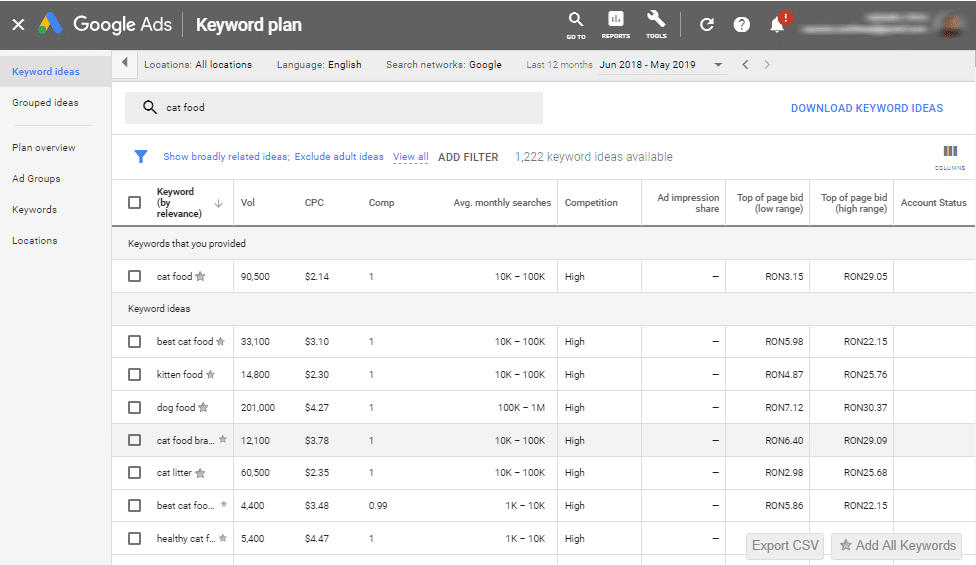Open the help question mark icon
This screenshot has height=565, width=976.
tap(741, 25)
